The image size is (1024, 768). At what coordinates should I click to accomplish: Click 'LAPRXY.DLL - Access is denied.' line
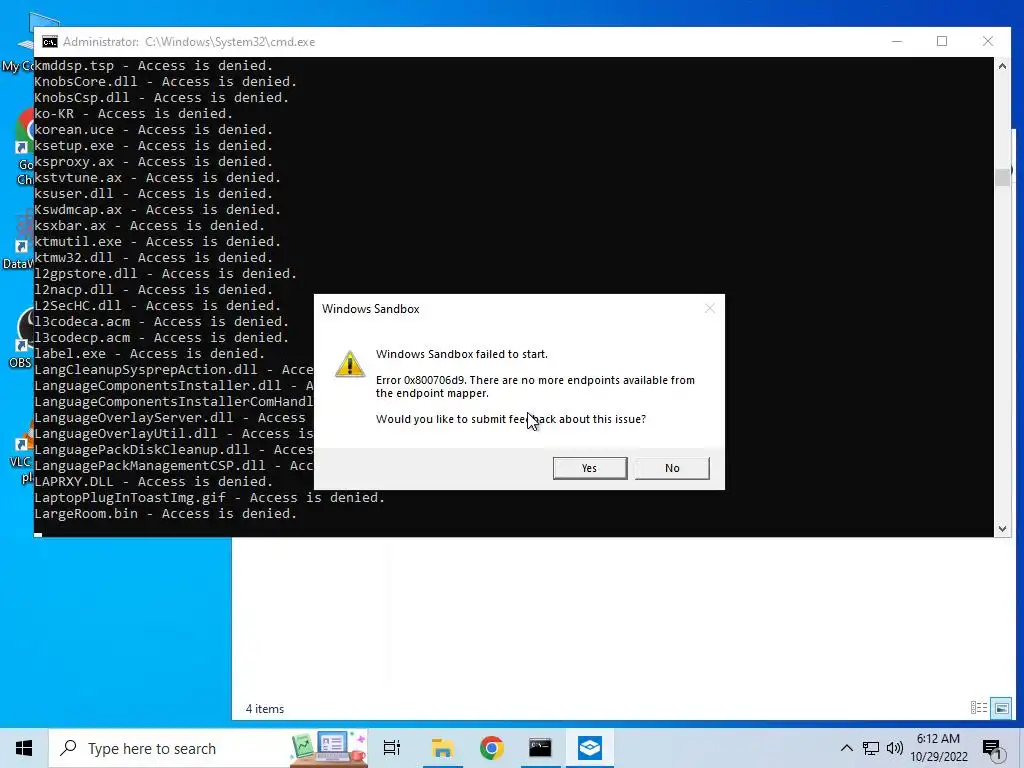(153, 482)
